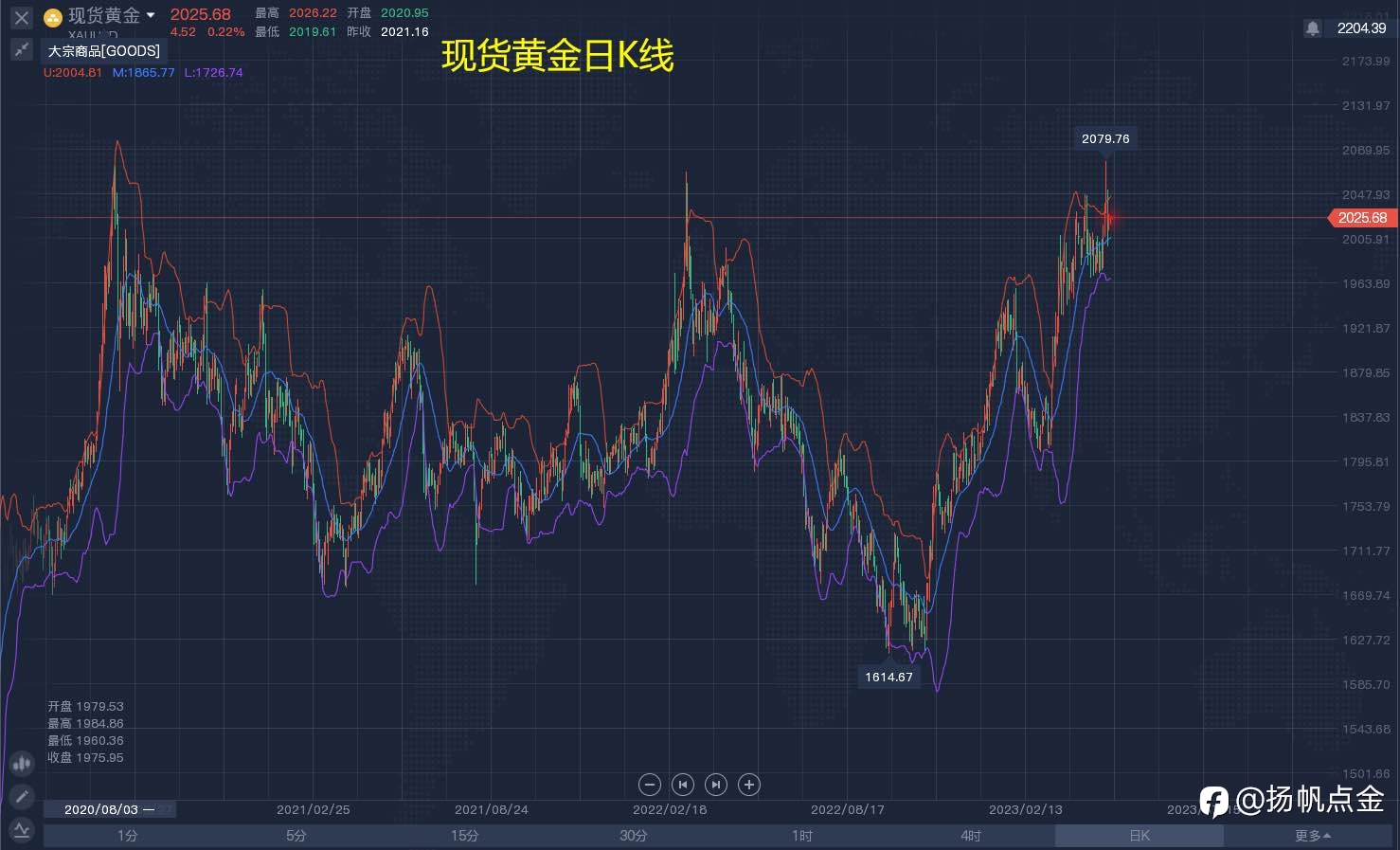Click the gold bar symbol icon

53,17
